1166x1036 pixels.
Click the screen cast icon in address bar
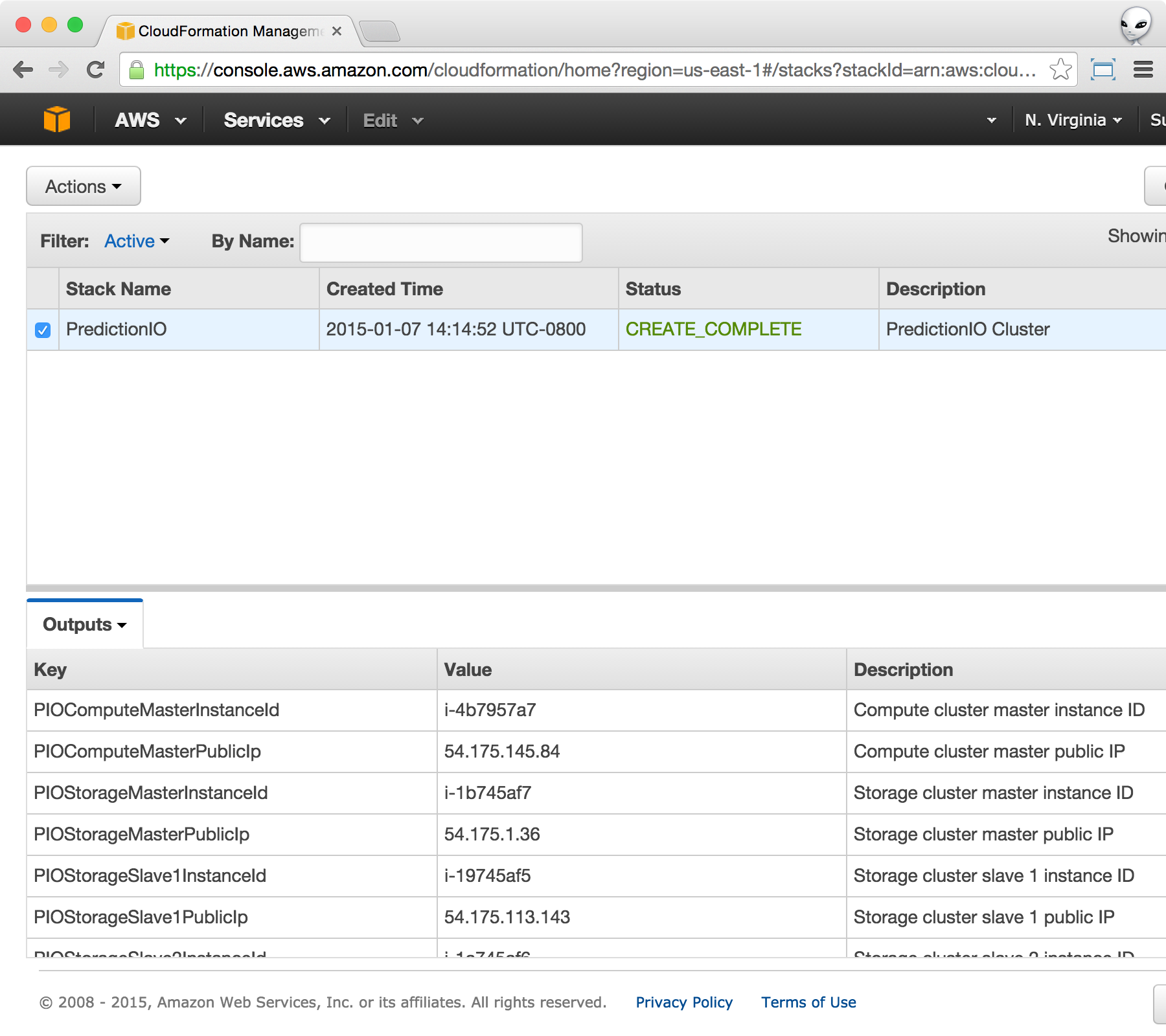(x=1103, y=70)
